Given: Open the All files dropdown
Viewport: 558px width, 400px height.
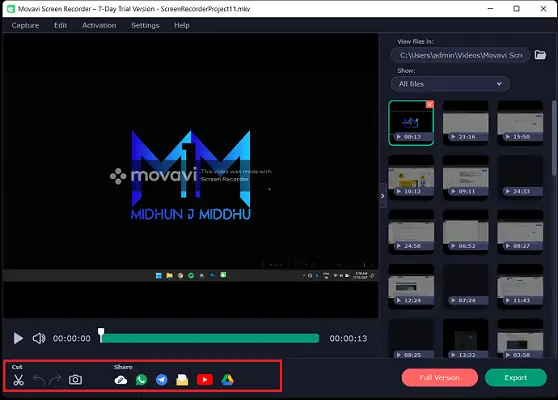Looking at the screenshot, I should click(450, 84).
